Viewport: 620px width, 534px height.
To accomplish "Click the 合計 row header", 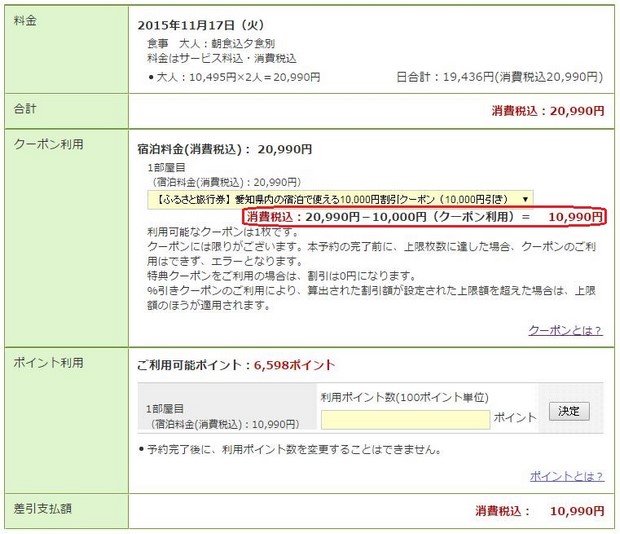I will [x=66, y=111].
